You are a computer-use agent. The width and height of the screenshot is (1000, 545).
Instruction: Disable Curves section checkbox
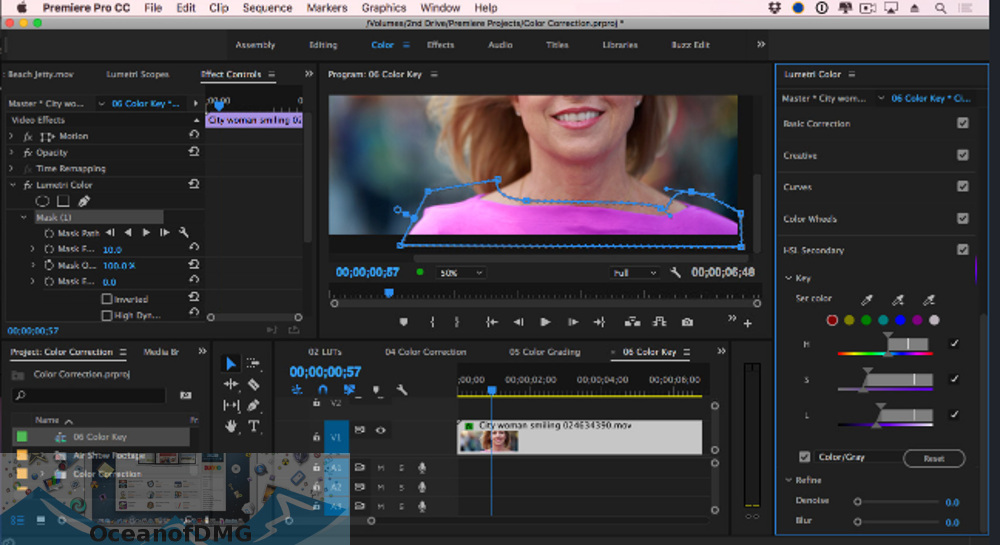[x=962, y=186]
